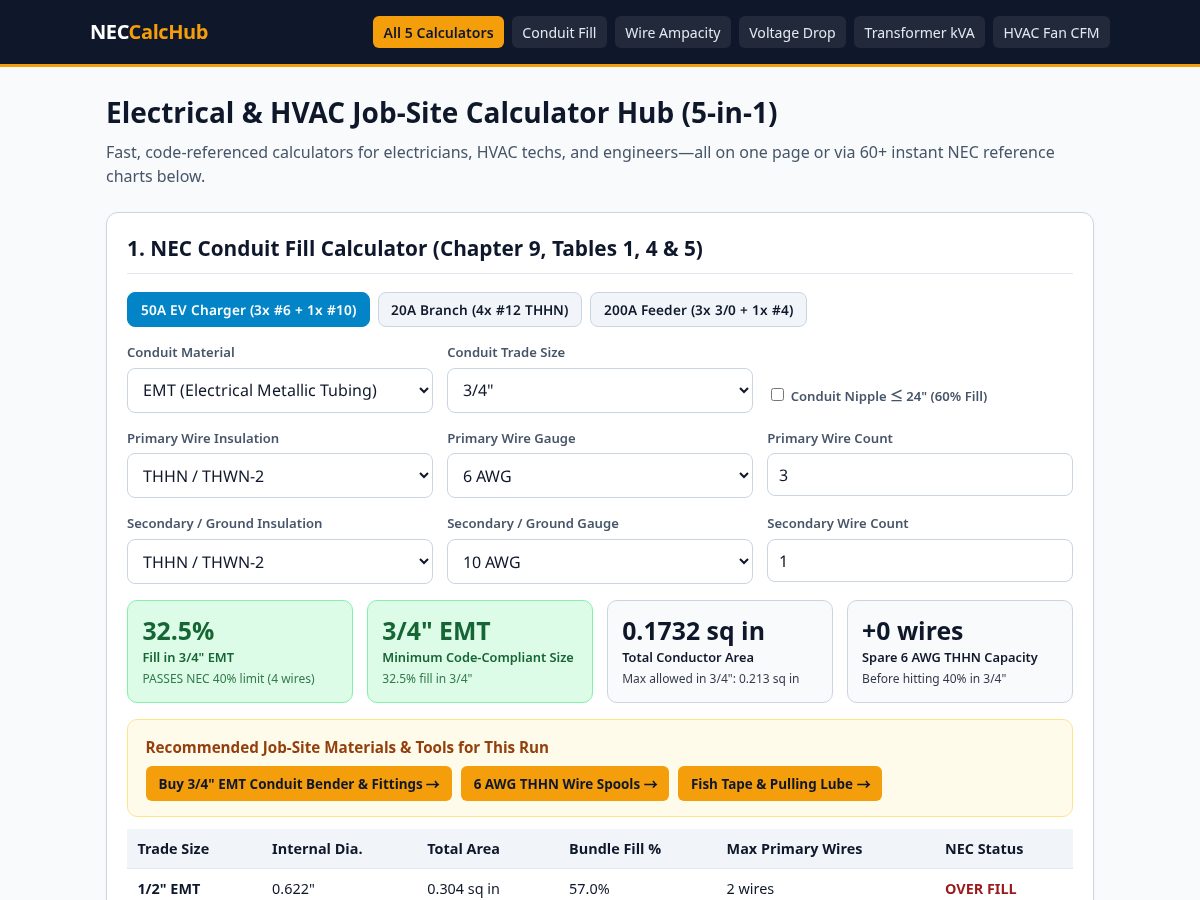The width and height of the screenshot is (1200, 900).
Task: Click 6 AWG THHN Wire Spools button
Action: (x=565, y=784)
